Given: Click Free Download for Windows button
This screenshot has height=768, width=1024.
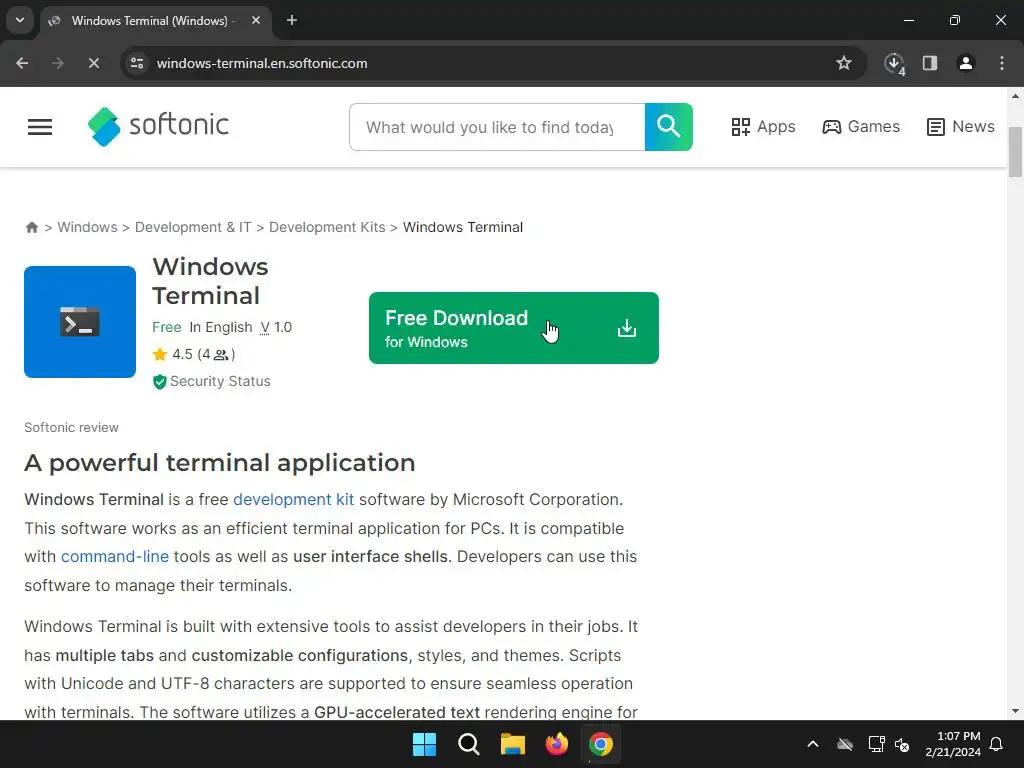Looking at the screenshot, I should [x=513, y=328].
